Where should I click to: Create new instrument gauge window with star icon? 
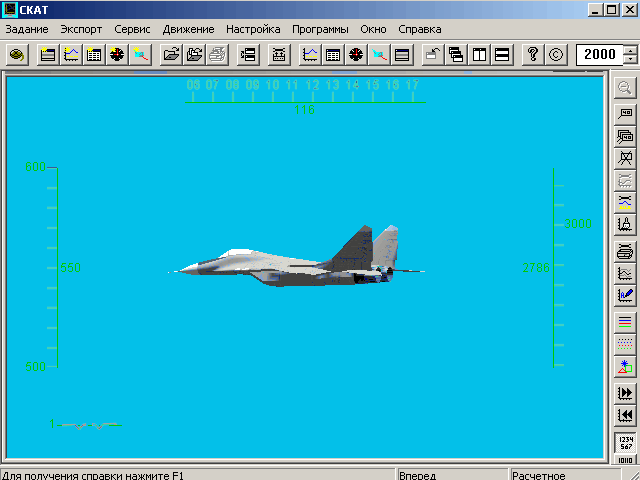tap(117, 54)
